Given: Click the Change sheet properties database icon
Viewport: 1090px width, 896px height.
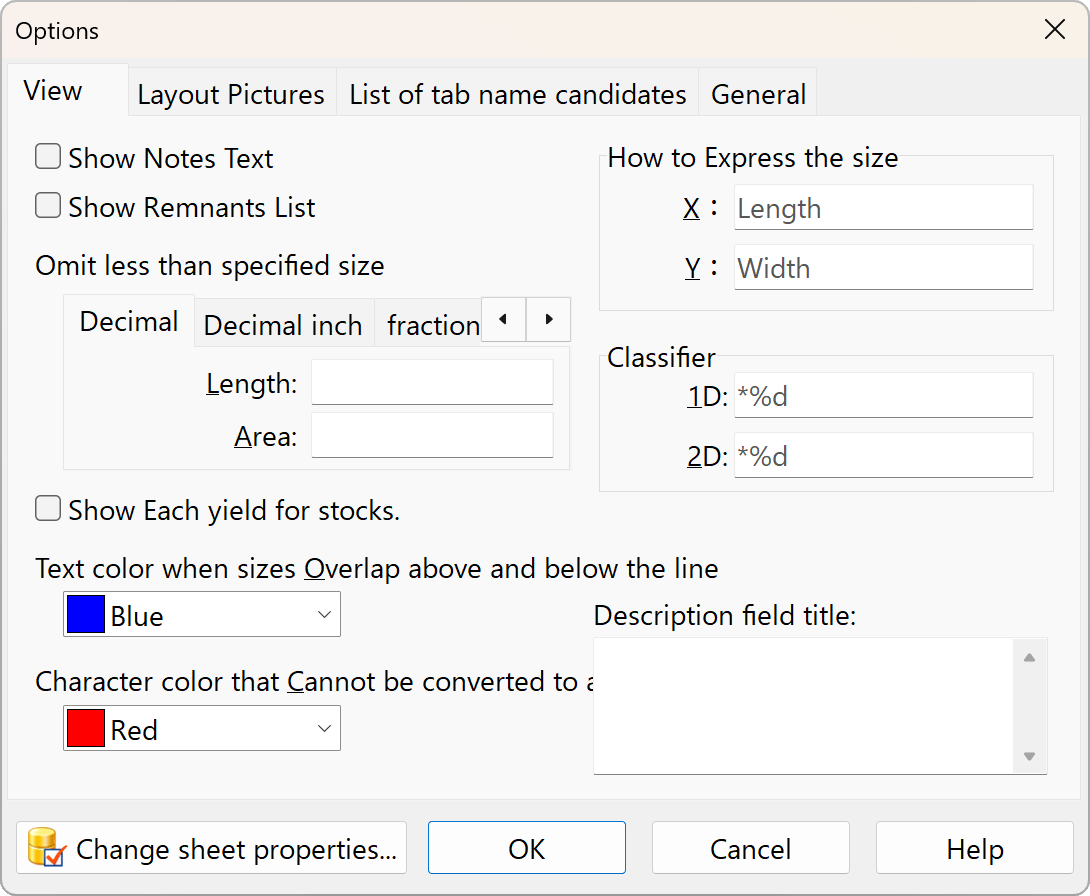Looking at the screenshot, I should [x=47, y=848].
